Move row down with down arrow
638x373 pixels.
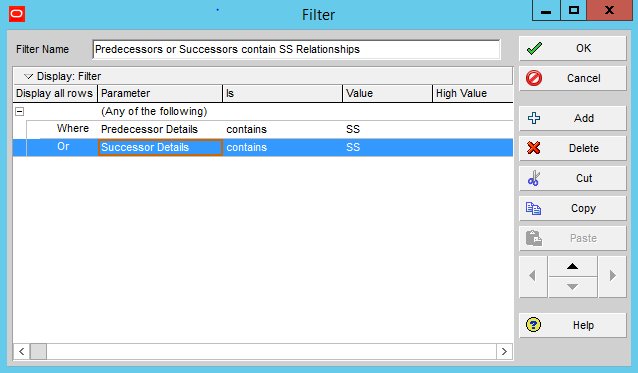coord(572,287)
